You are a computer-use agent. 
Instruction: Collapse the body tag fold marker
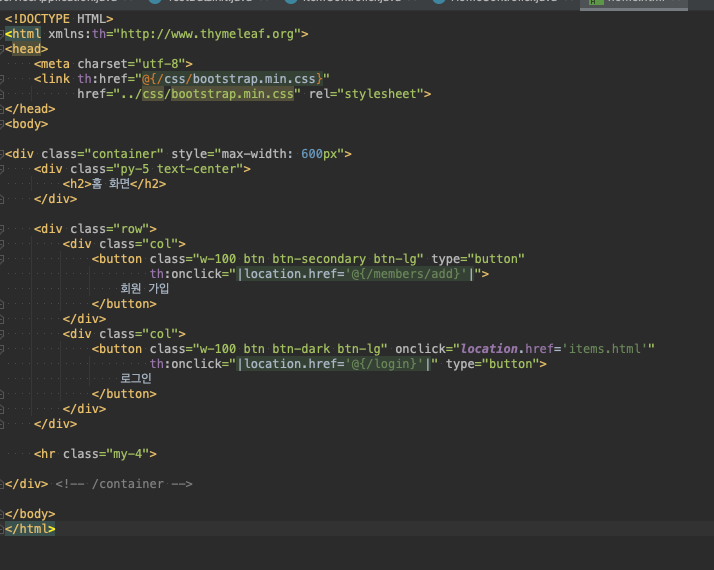[1, 124]
